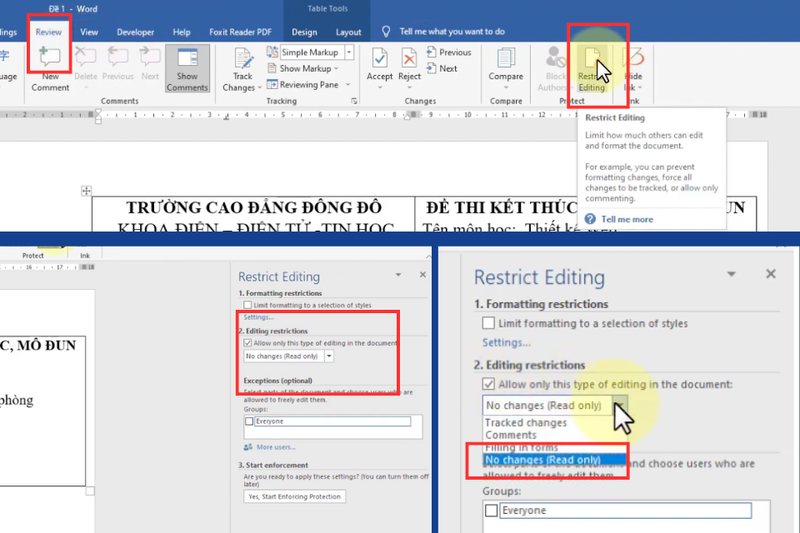800x533 pixels.
Task: Toggle Allow only this type checkbox in zoomed pane
Action: pos(488,384)
